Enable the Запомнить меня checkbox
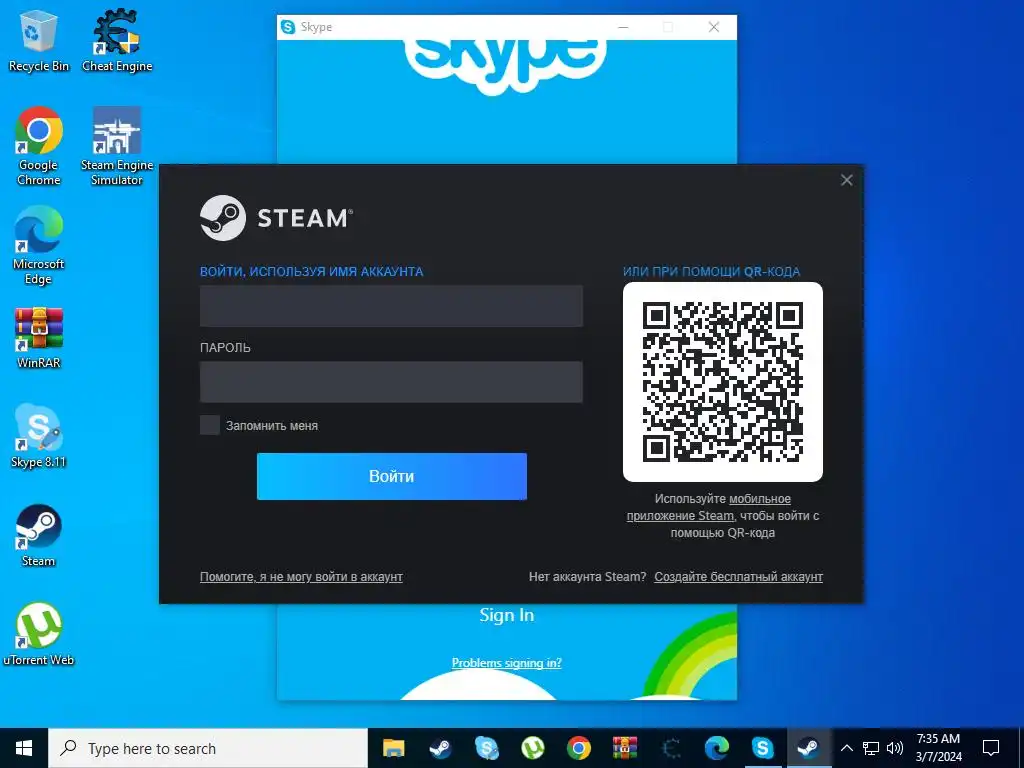The height and width of the screenshot is (768, 1024). pyautogui.click(x=210, y=425)
